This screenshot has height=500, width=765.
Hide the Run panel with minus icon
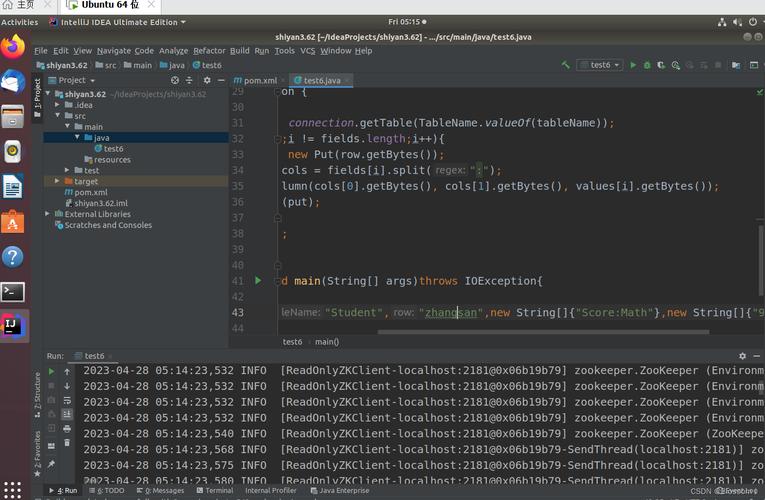757,356
